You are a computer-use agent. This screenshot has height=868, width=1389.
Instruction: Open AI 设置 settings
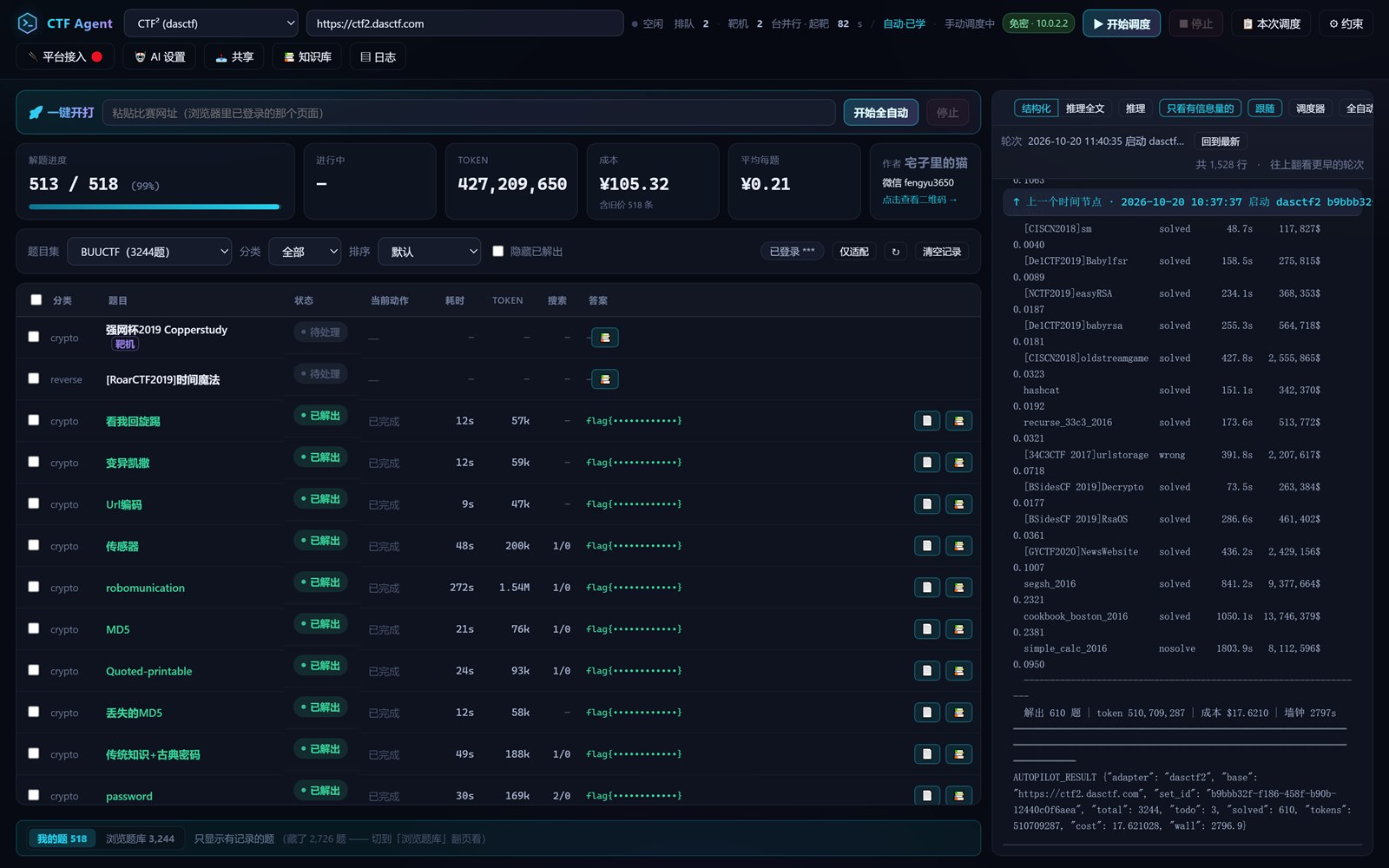(x=160, y=57)
